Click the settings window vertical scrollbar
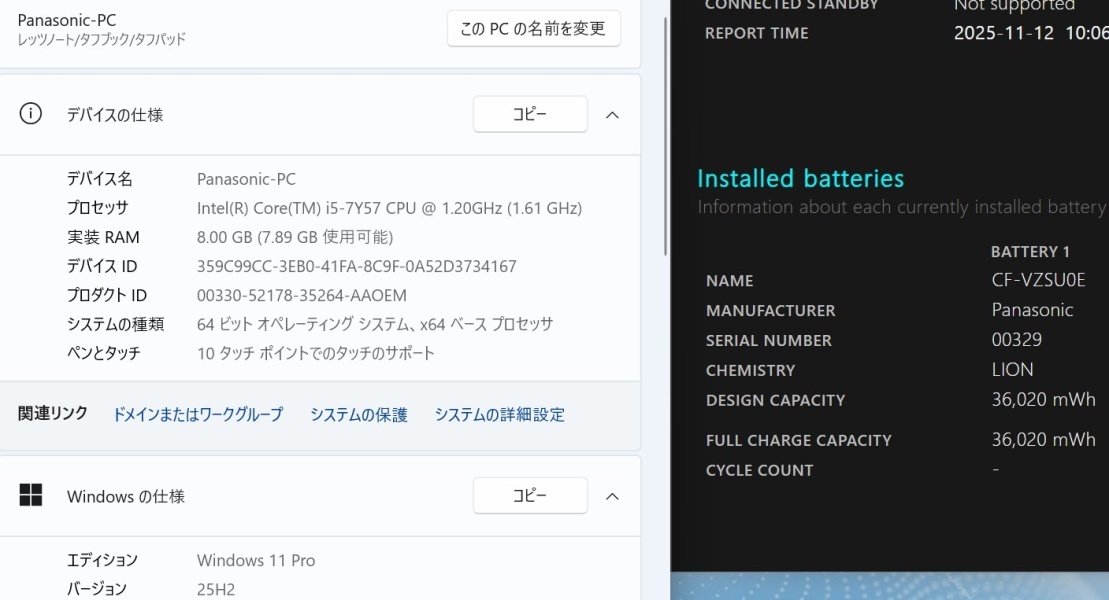 pyautogui.click(x=665, y=137)
